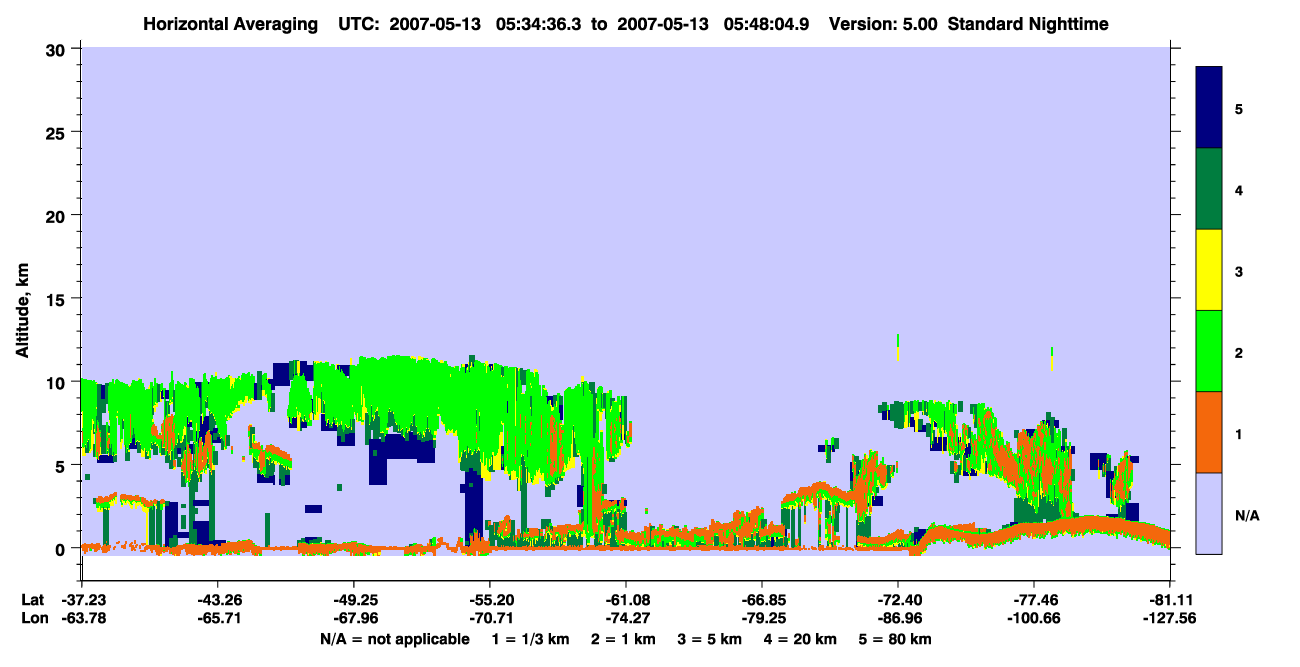Click the dark green colorbar segment labeled 4
Screen dimensions: 1300x667
tap(1209, 189)
